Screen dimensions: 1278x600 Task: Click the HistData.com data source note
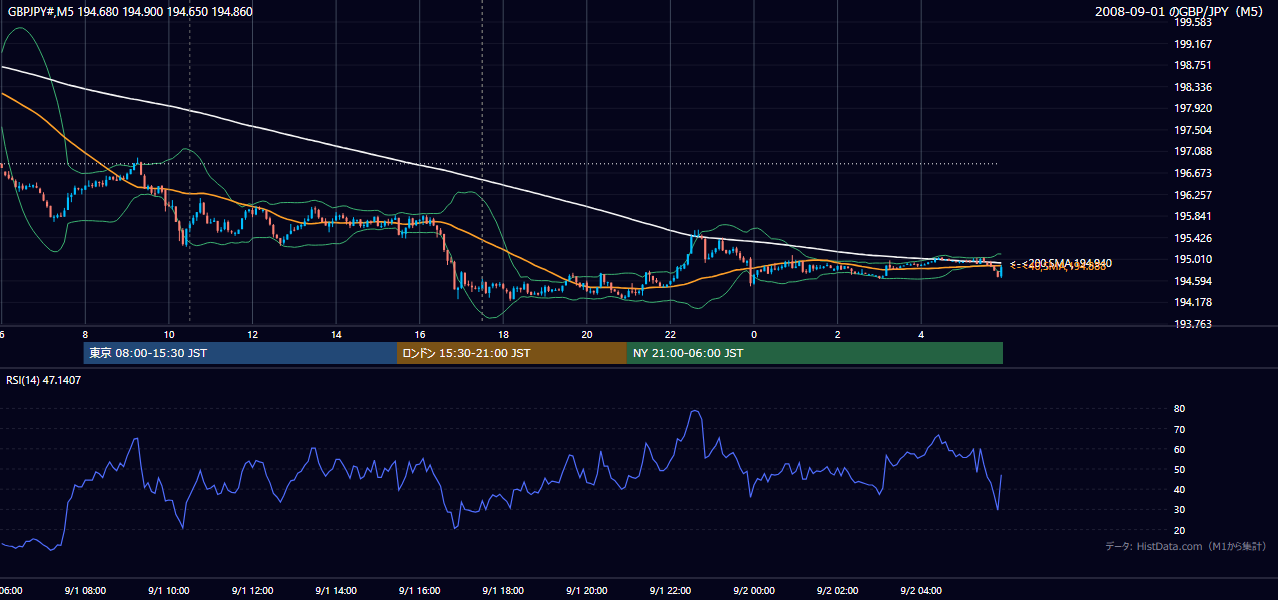1186,546
